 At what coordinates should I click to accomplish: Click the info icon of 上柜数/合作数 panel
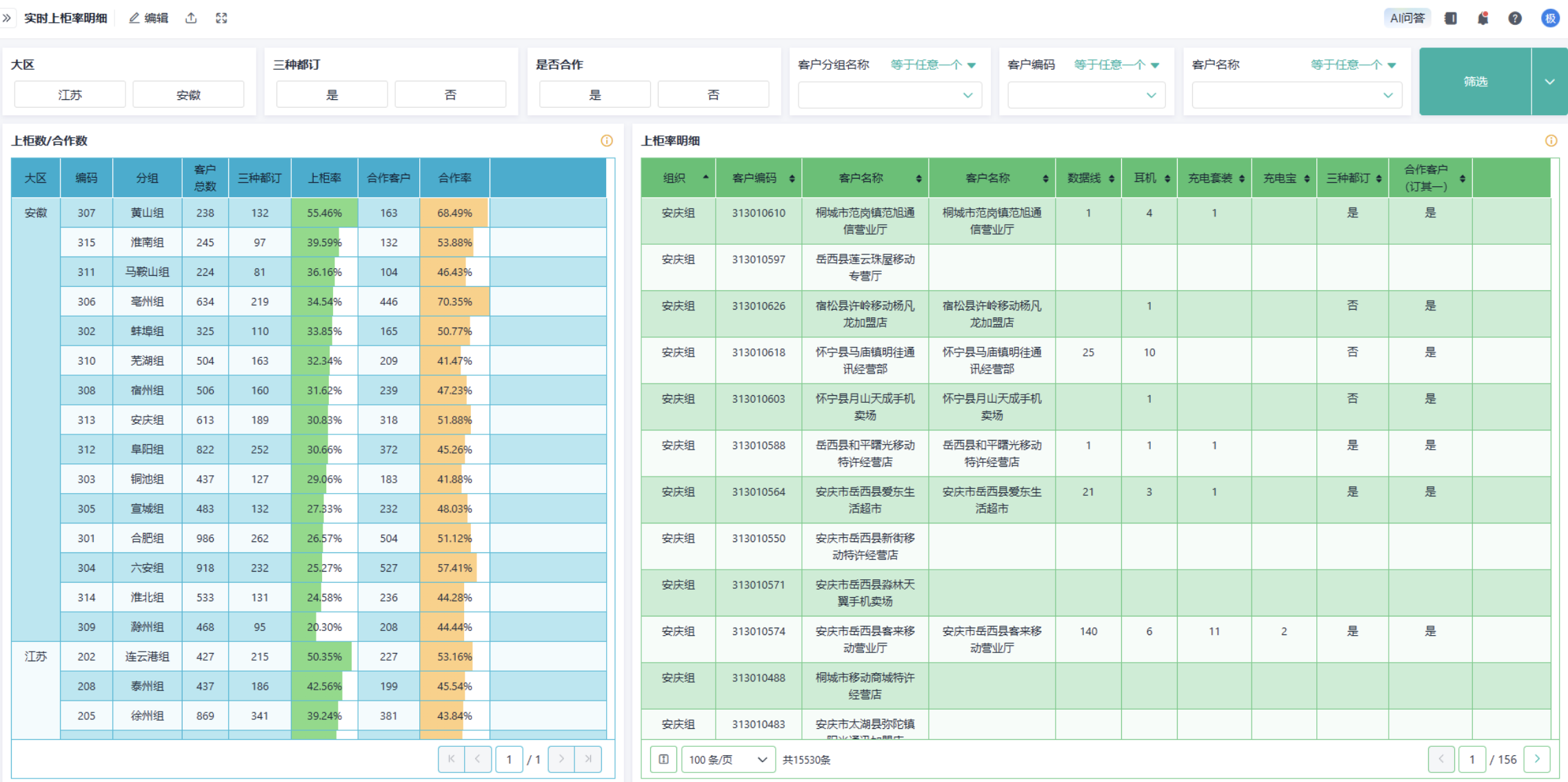point(607,141)
